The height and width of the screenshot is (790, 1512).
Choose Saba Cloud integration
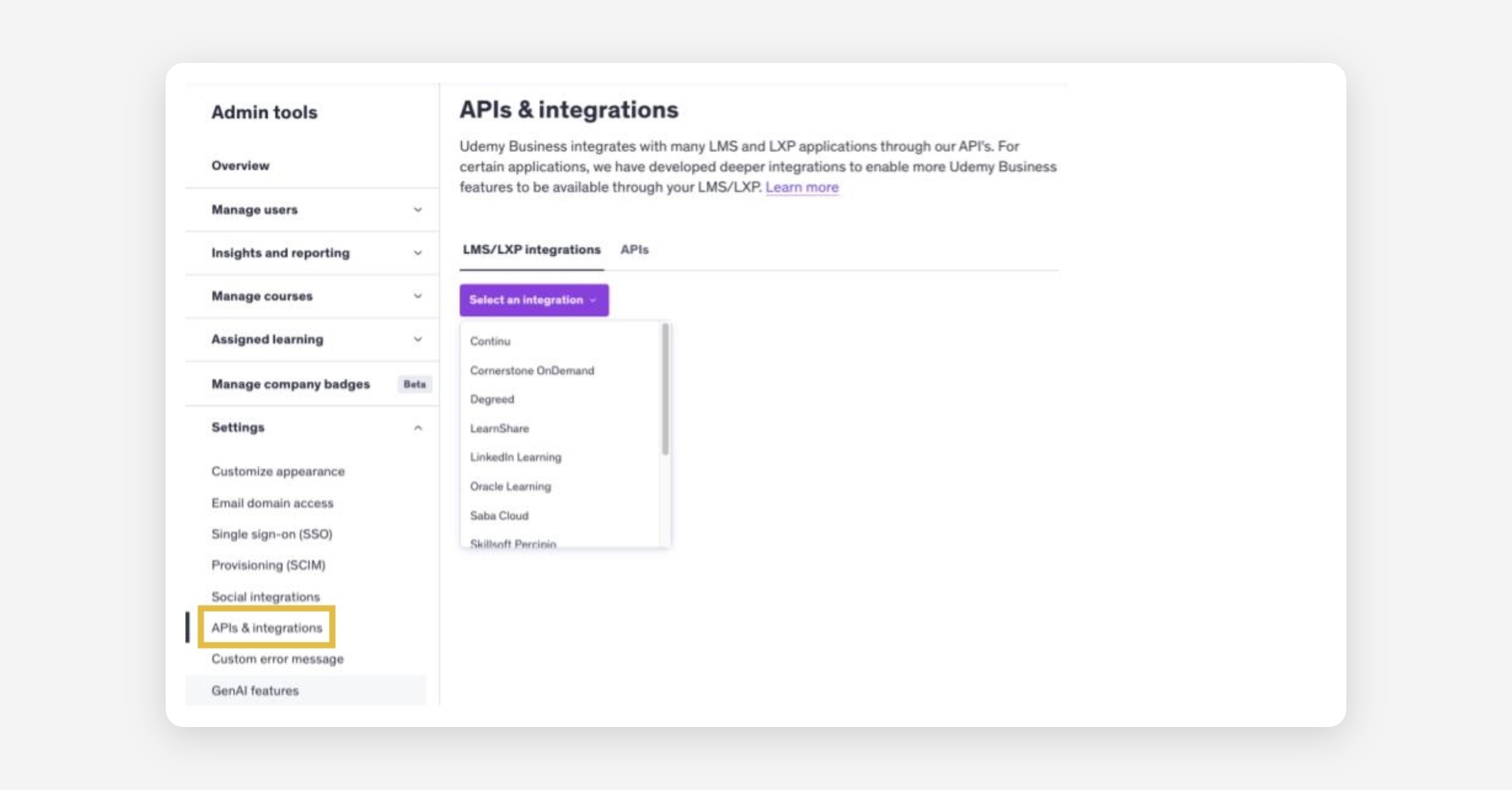tap(499, 515)
